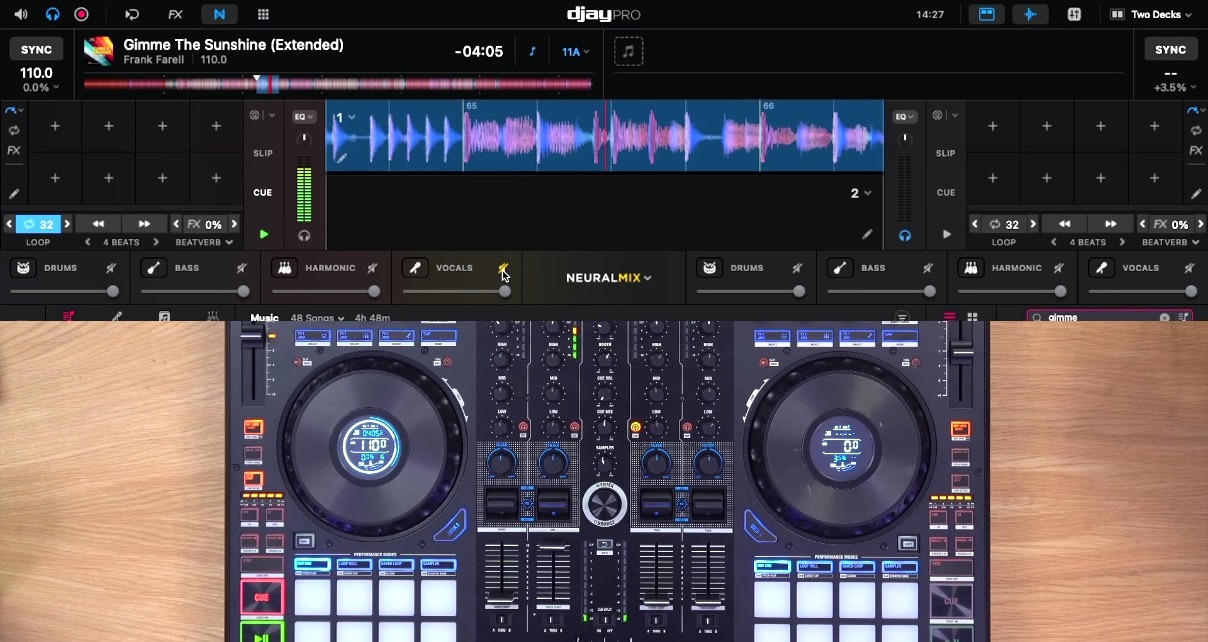Click the right deck BASS guitar stem icon

(840, 268)
